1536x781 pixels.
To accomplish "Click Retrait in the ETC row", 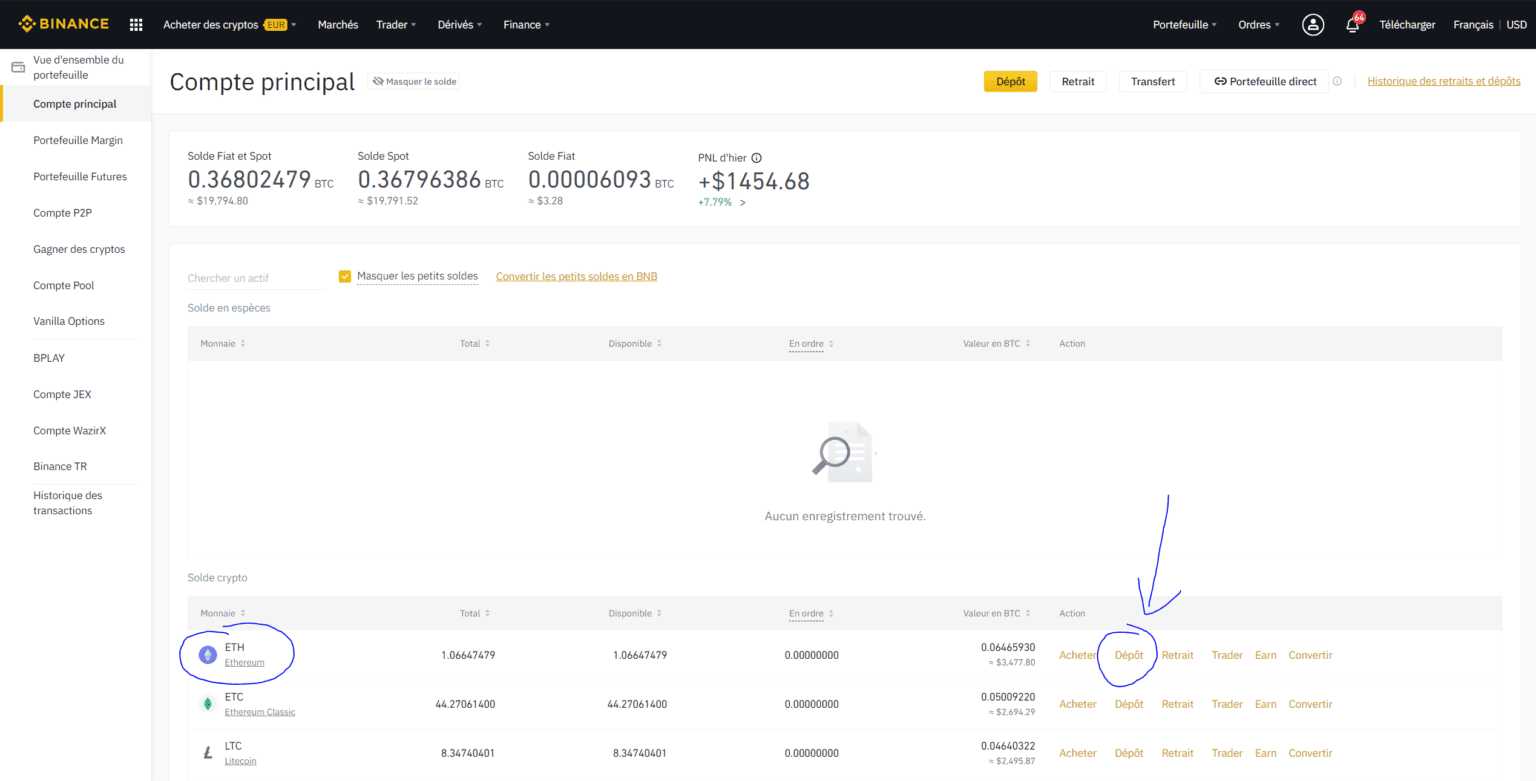I will 1177,704.
